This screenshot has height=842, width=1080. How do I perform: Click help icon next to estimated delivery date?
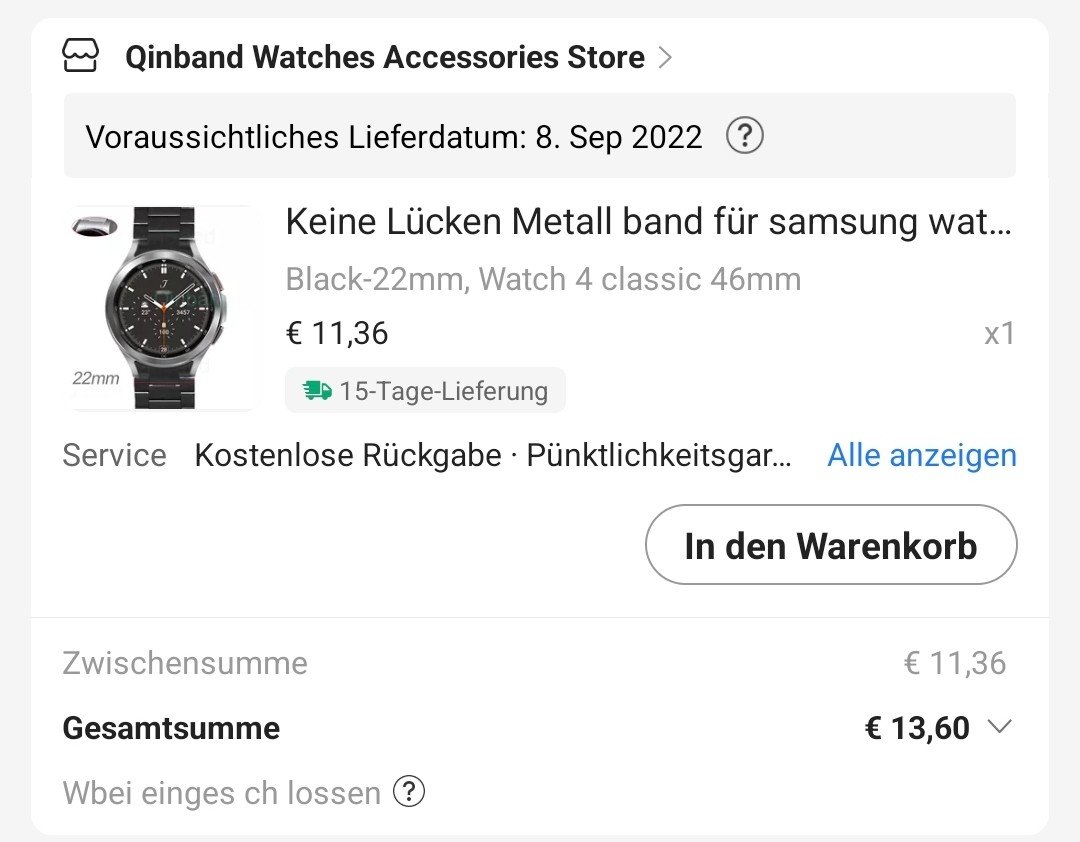[x=744, y=136]
